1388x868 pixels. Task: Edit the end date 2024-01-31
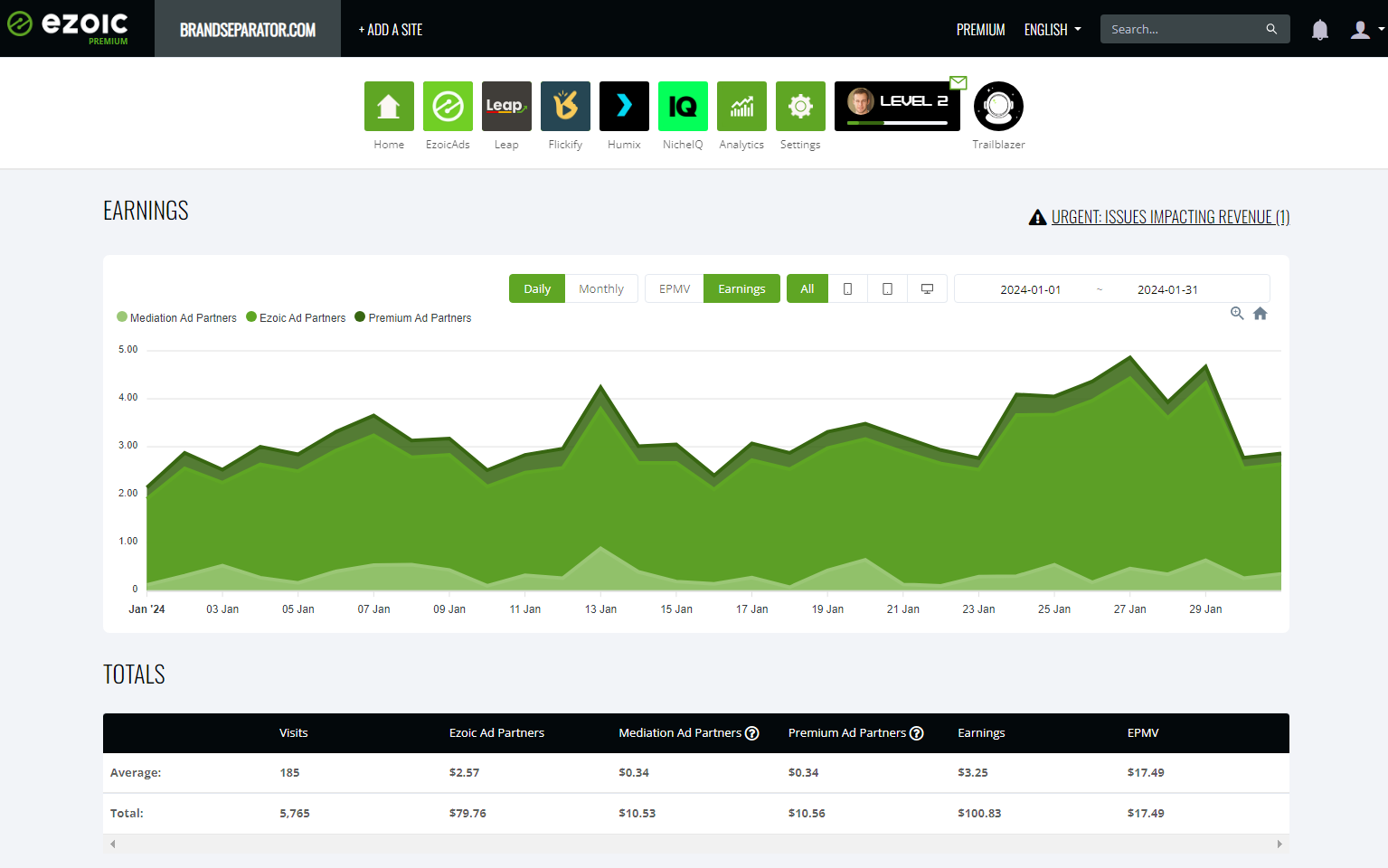(1167, 289)
